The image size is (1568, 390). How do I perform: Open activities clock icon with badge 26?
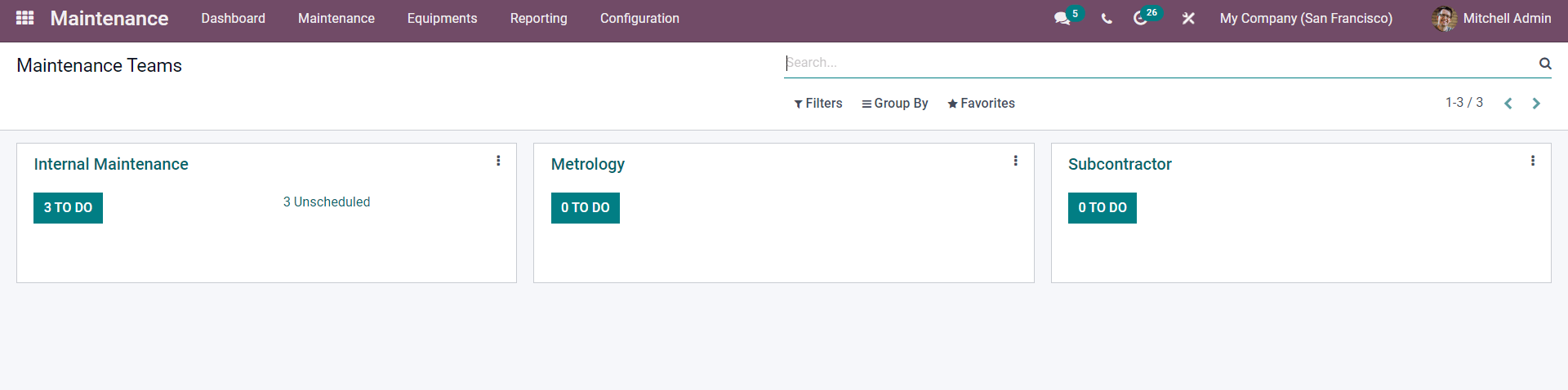tap(1140, 18)
